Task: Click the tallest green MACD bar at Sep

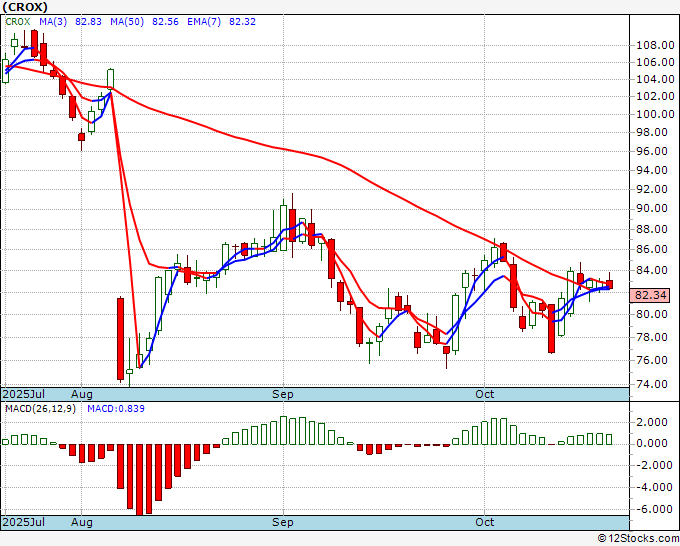Action: (x=284, y=431)
